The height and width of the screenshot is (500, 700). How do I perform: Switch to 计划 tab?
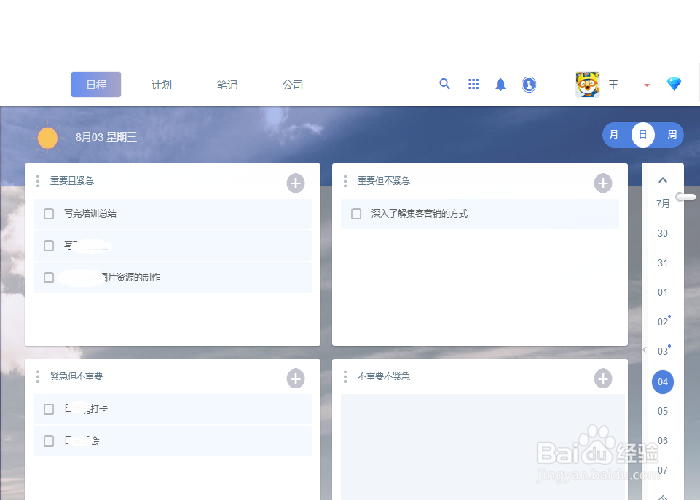point(162,84)
